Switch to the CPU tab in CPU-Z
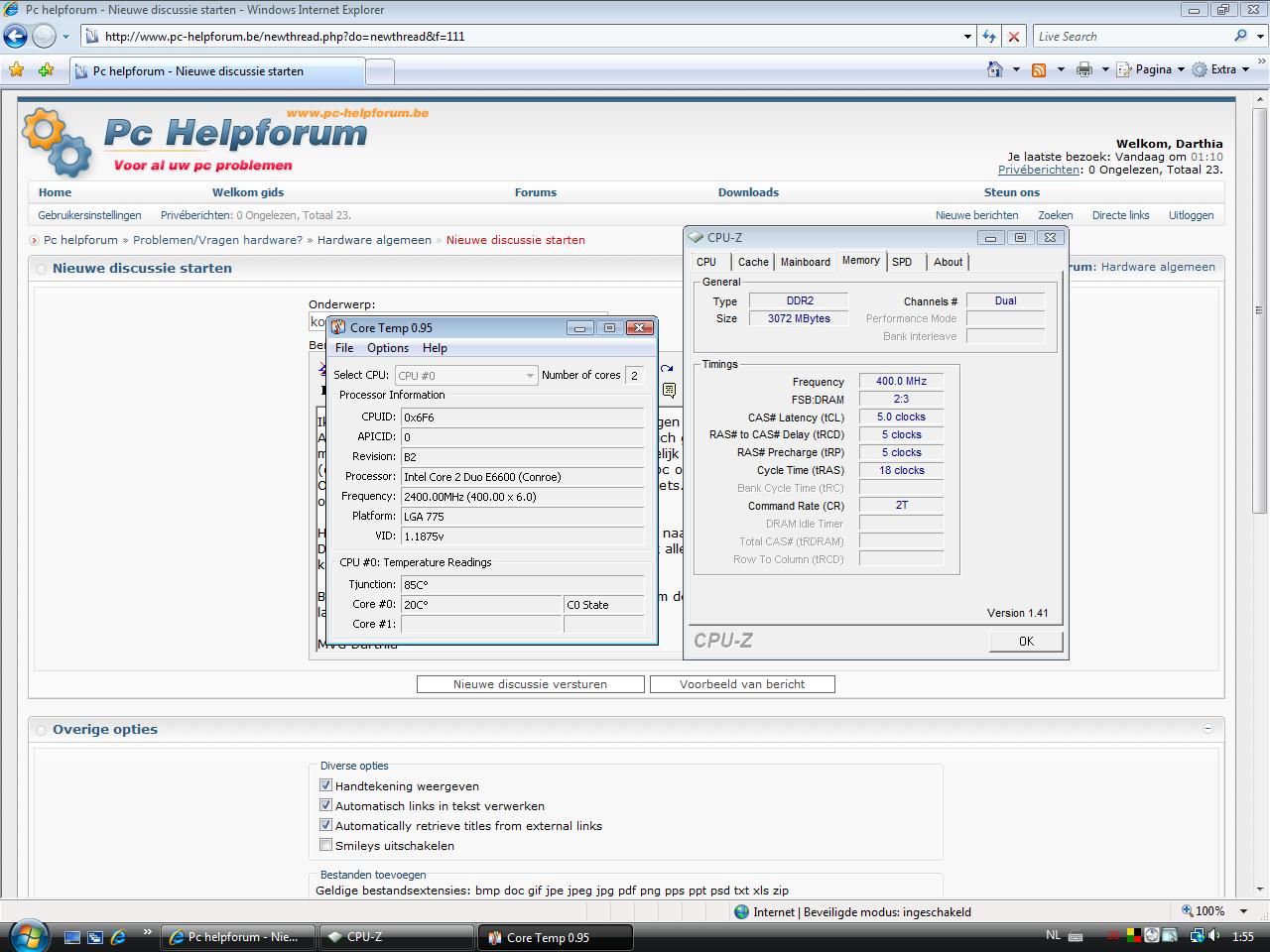This screenshot has width=1270, height=952. tap(706, 262)
